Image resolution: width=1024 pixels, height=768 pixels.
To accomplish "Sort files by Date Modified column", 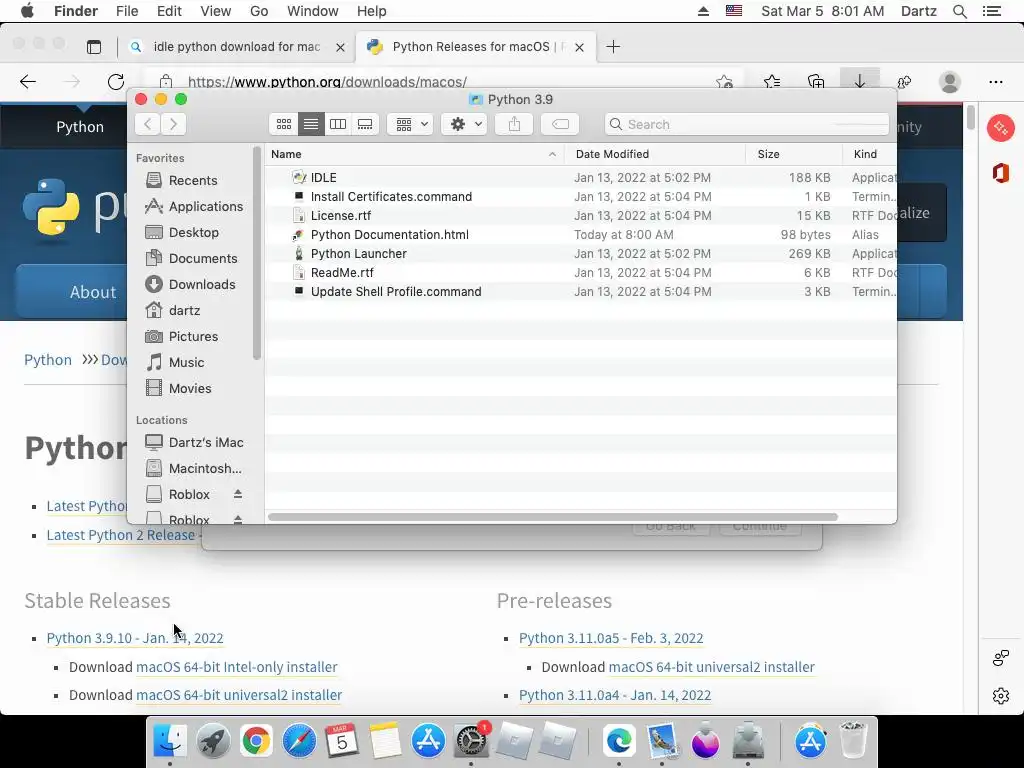I will (x=655, y=154).
